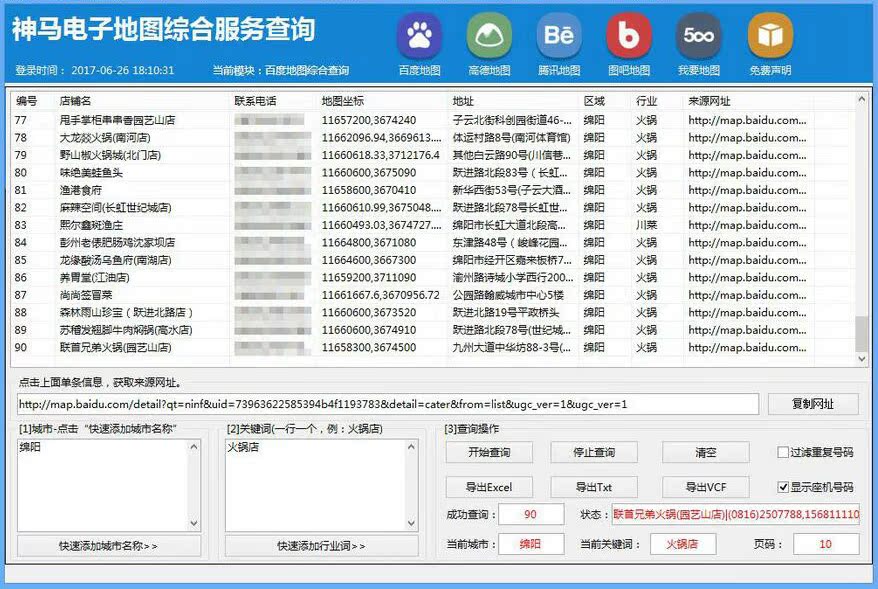Image resolution: width=878 pixels, height=589 pixels.
Task: Select row 熙尔鑫斑渔庄
Action: click(x=433, y=225)
